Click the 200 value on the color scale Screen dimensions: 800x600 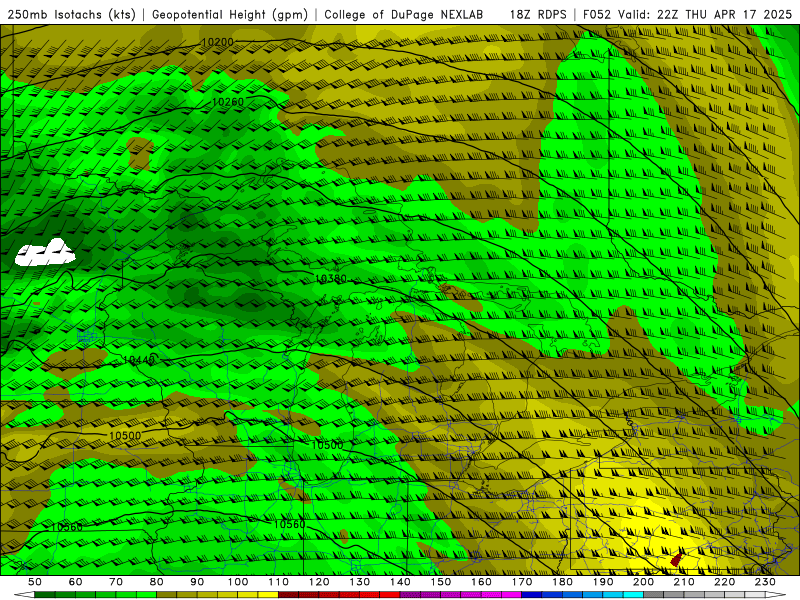[643, 582]
